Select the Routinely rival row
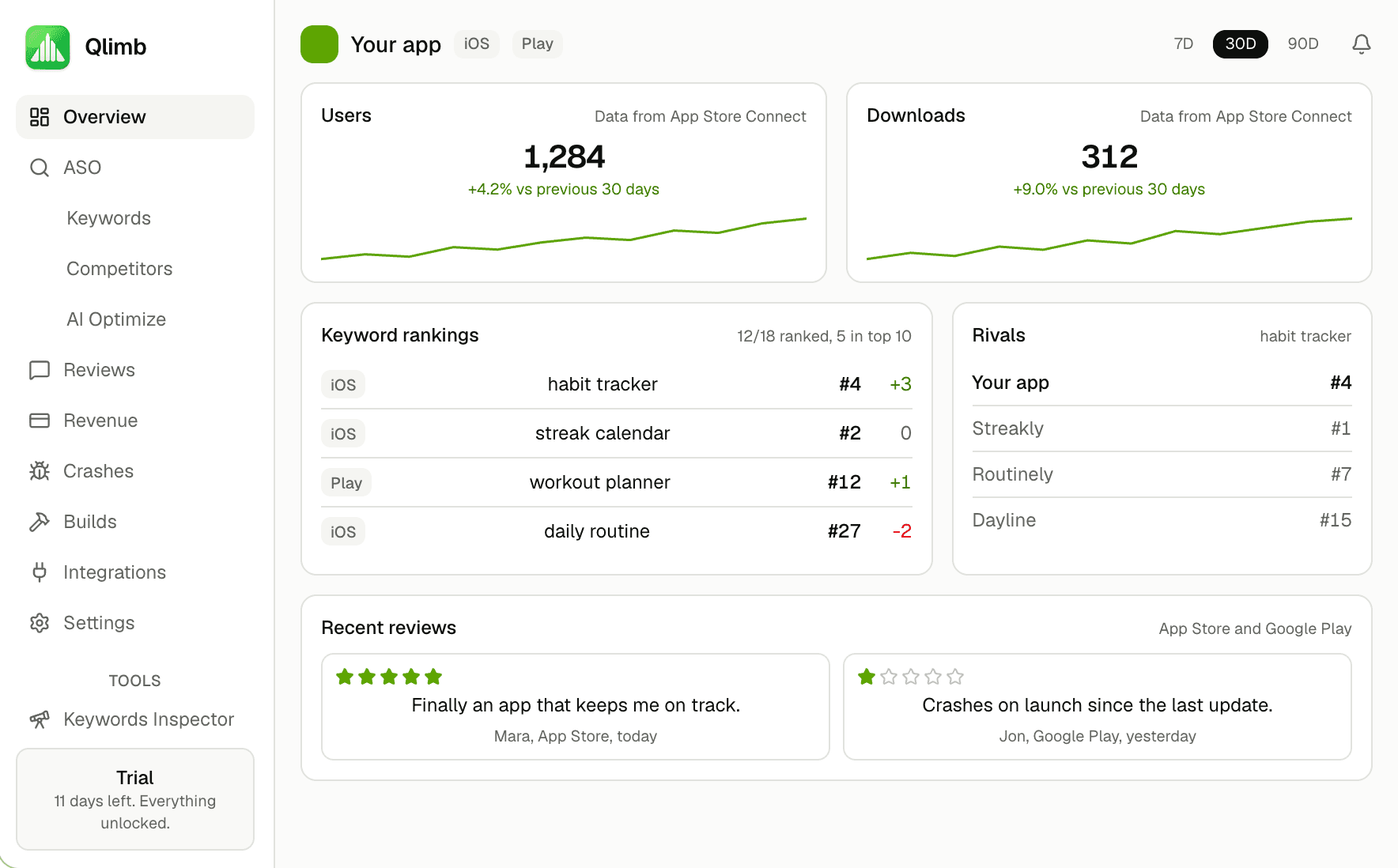 click(1162, 474)
